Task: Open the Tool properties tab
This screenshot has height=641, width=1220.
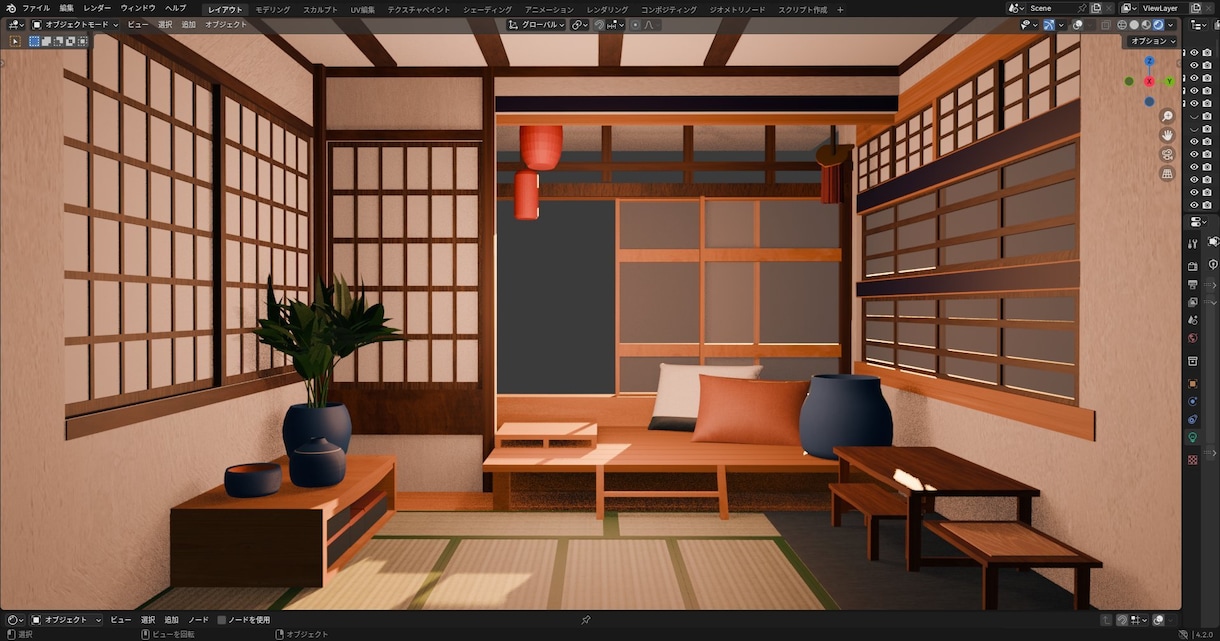Action: point(1192,243)
